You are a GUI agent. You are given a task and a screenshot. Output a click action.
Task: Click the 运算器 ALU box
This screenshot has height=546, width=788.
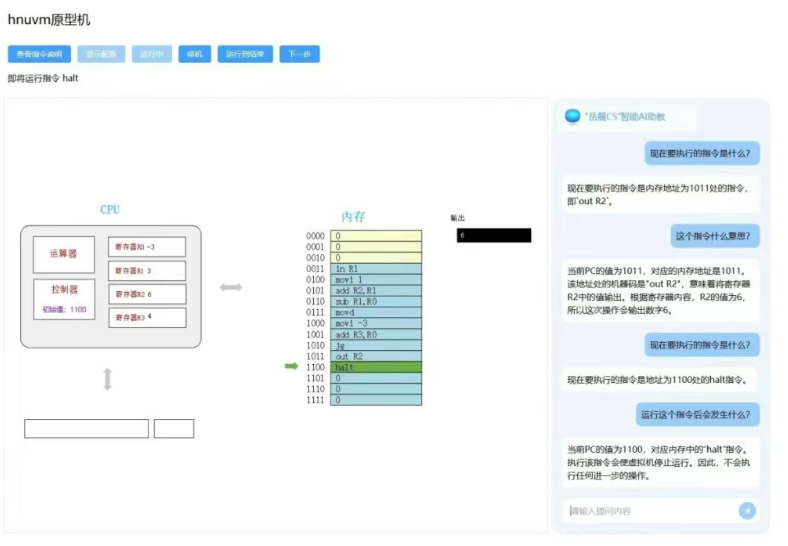click(x=64, y=254)
